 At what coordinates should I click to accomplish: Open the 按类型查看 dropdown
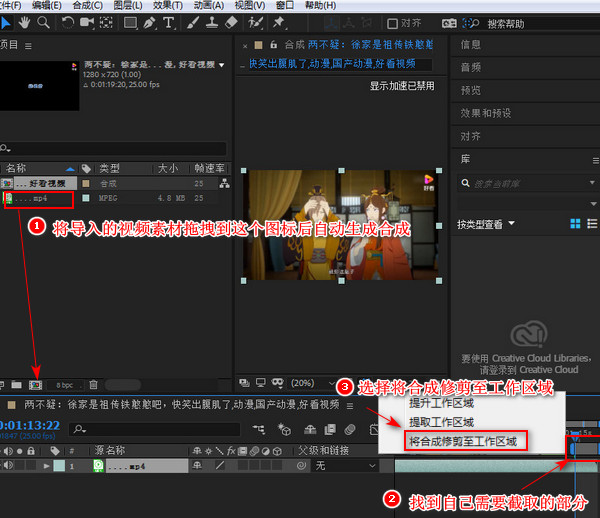(486, 224)
